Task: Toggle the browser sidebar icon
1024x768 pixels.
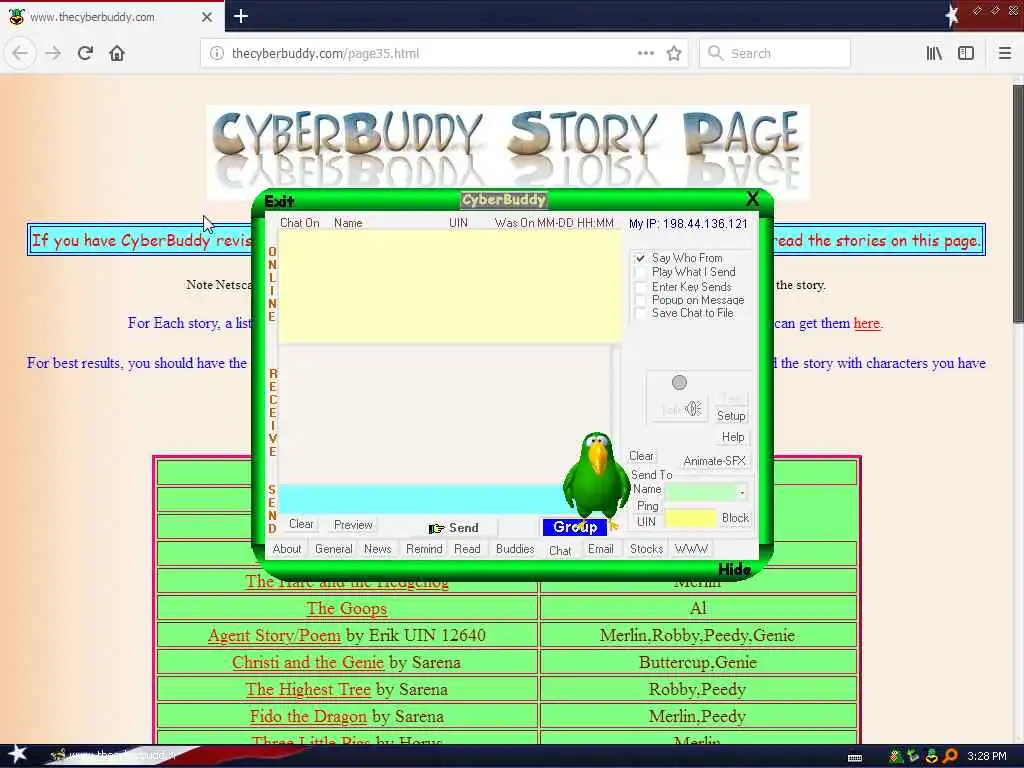Action: (x=966, y=53)
